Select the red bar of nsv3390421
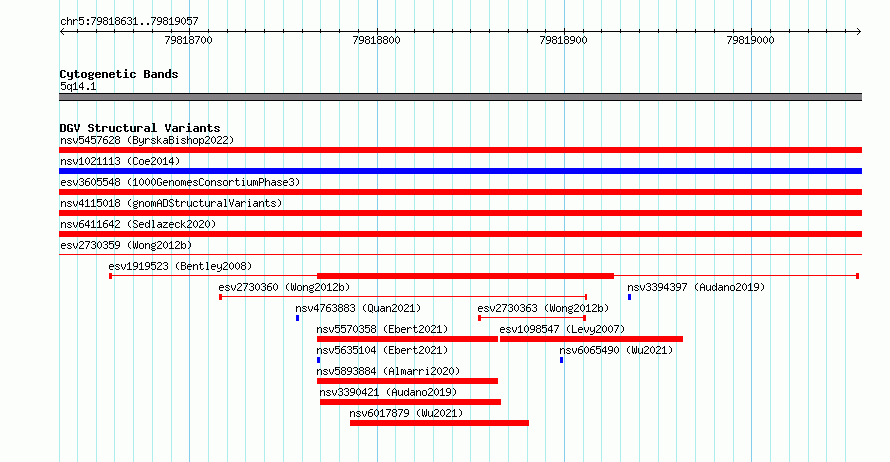Screen dimensions: 890x462 tap(410, 402)
